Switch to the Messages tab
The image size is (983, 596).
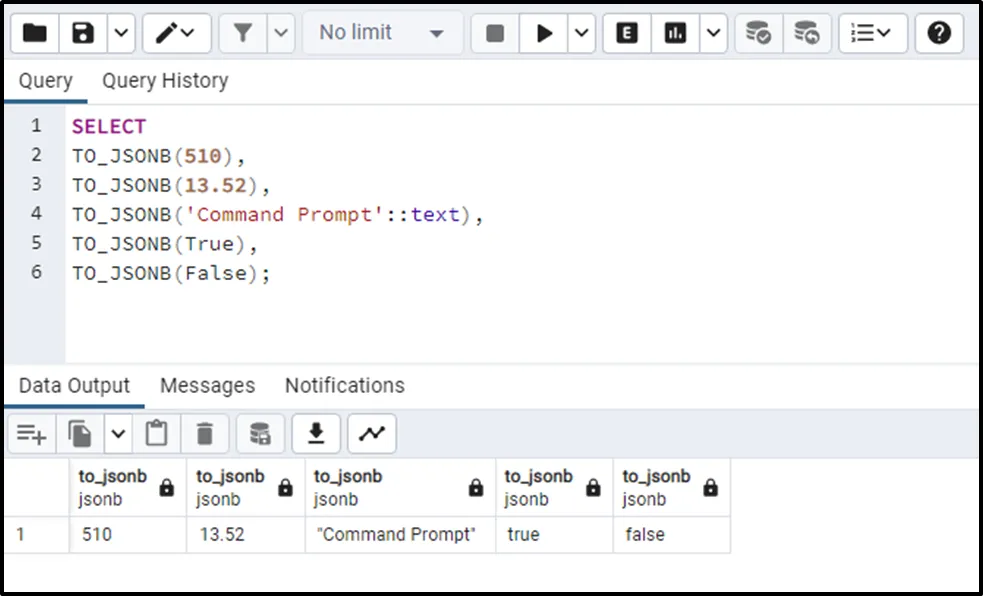coord(207,386)
